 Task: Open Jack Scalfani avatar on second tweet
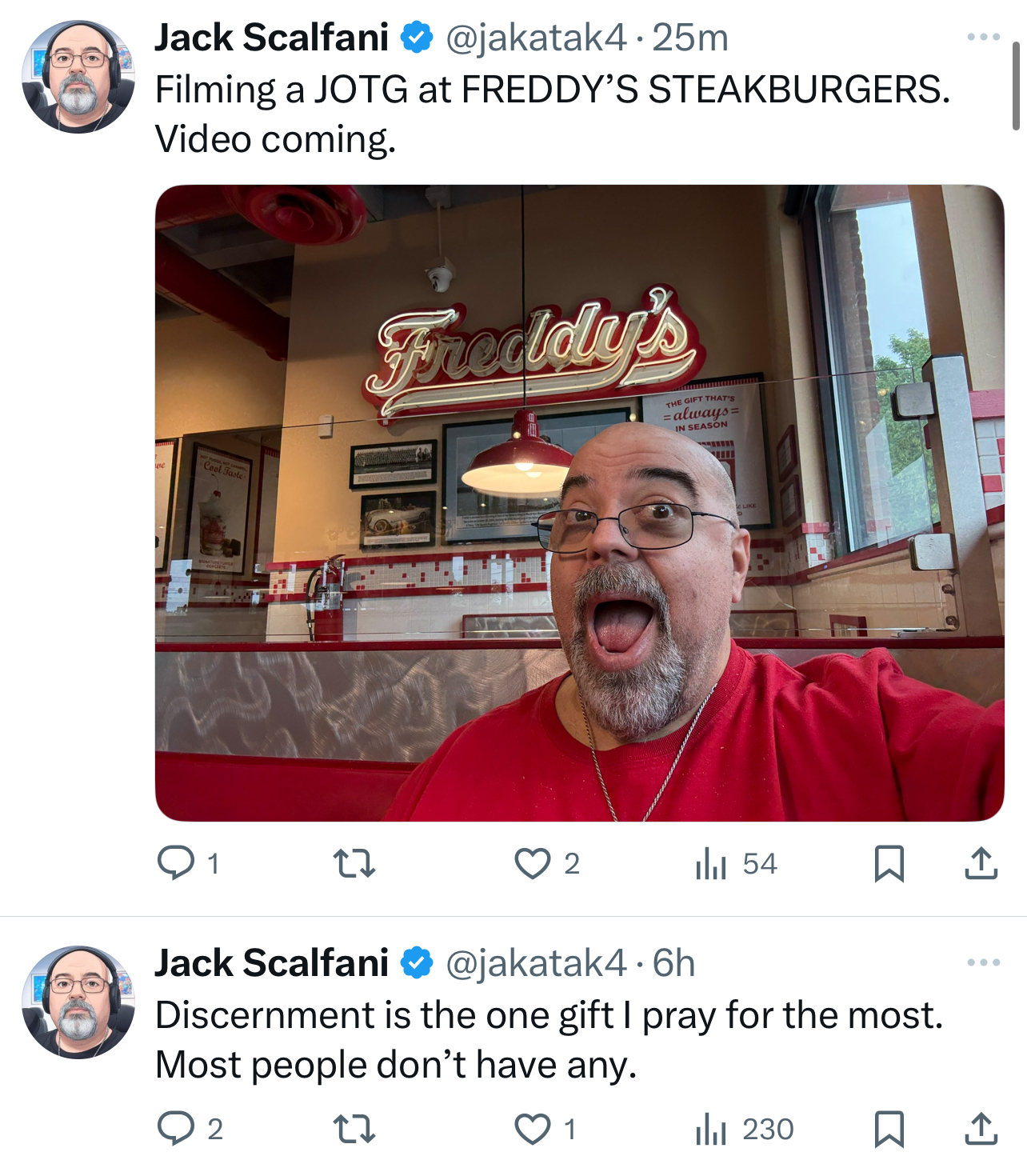point(78,1002)
